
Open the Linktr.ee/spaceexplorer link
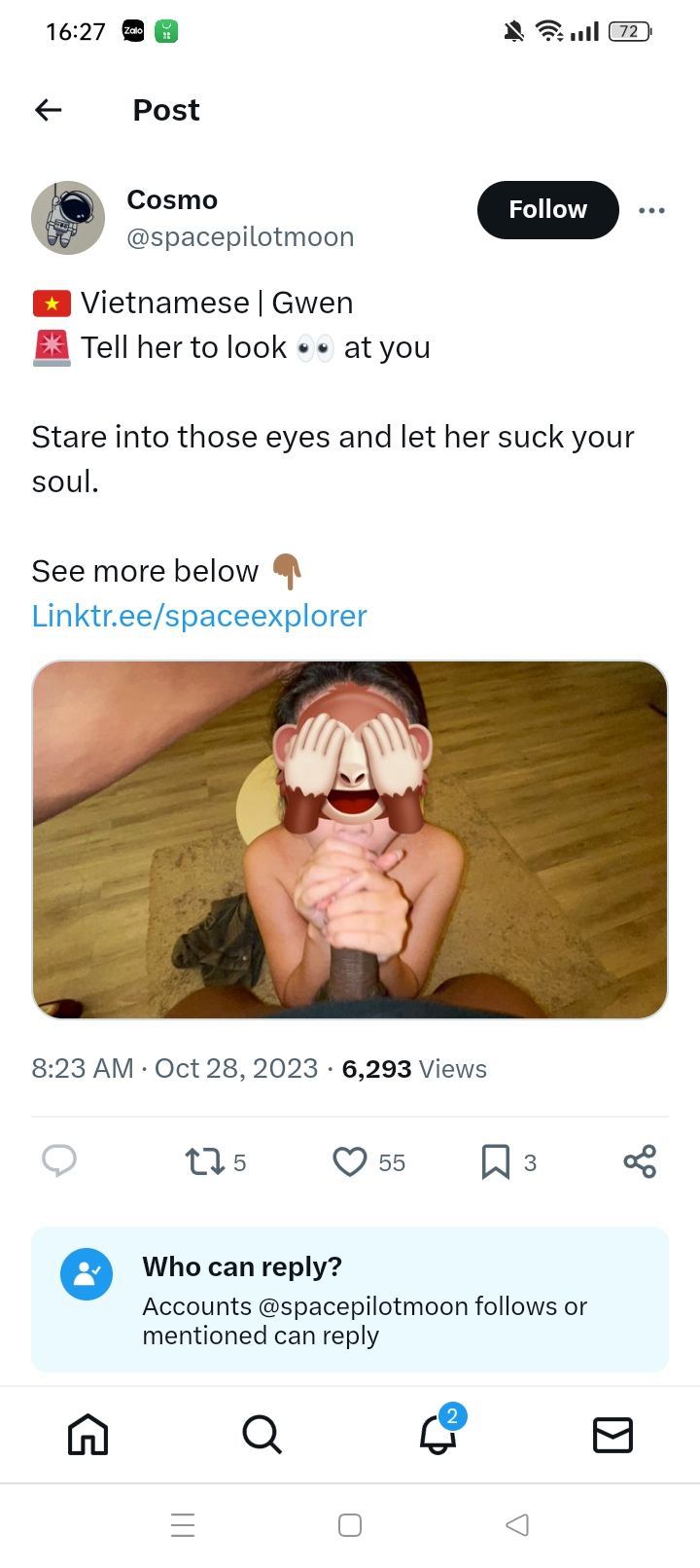[199, 616]
